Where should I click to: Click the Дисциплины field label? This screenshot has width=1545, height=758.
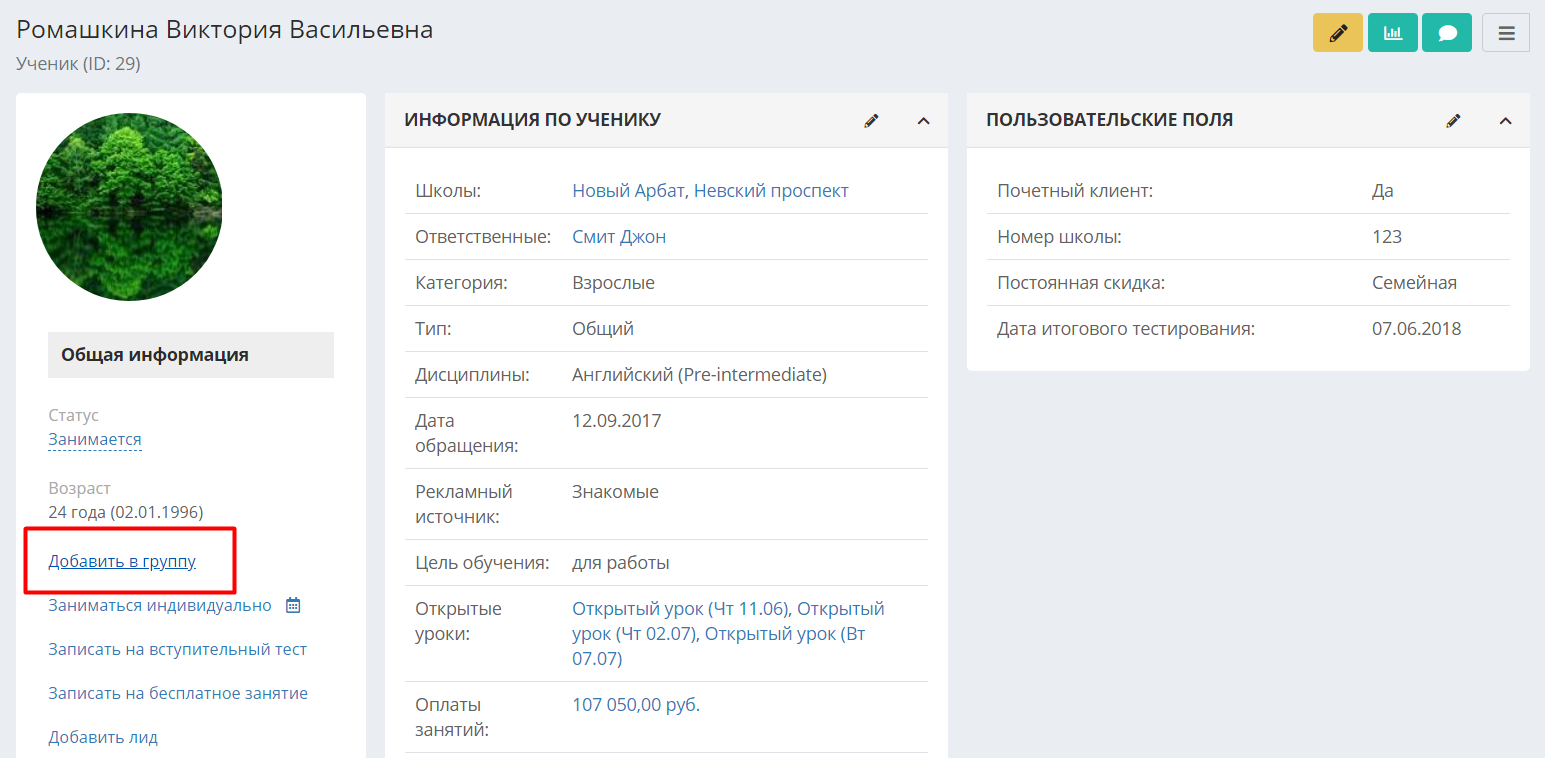click(x=472, y=374)
